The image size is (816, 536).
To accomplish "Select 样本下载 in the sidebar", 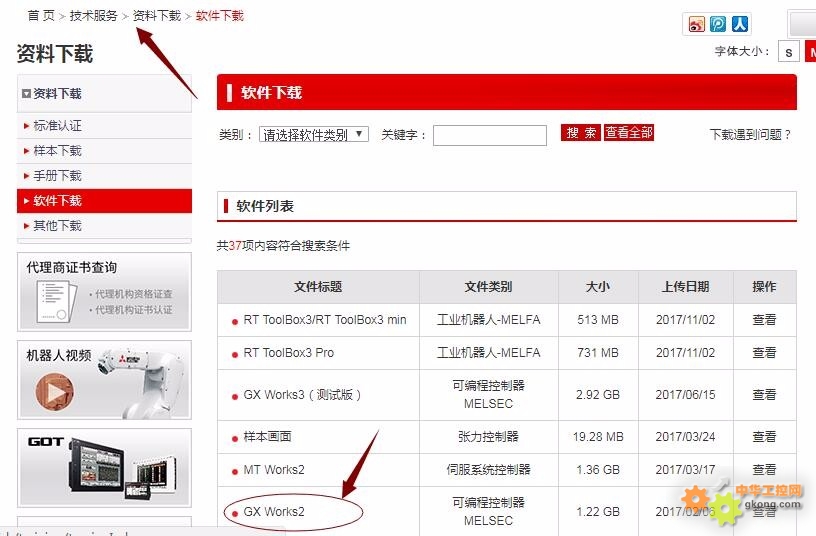I will coord(104,151).
